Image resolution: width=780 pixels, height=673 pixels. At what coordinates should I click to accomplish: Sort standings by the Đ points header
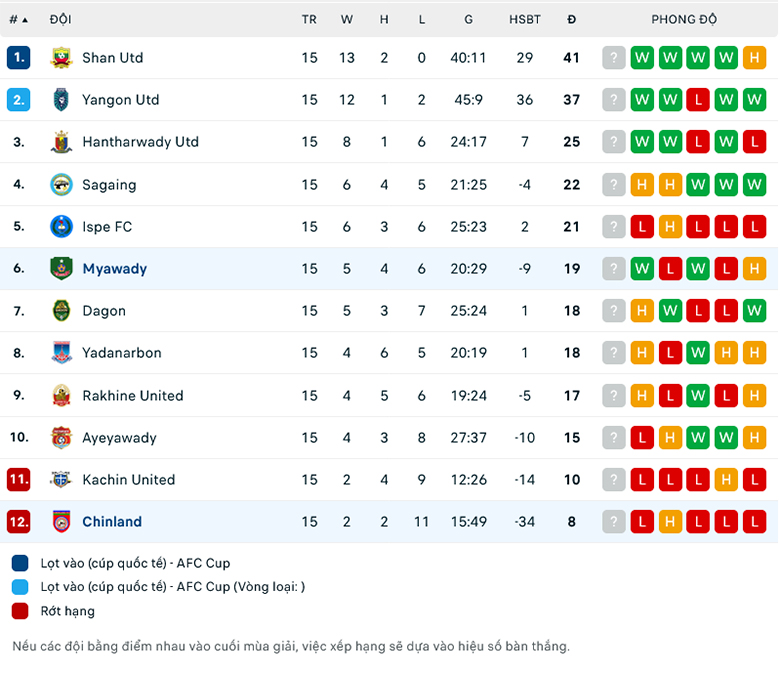coord(571,19)
